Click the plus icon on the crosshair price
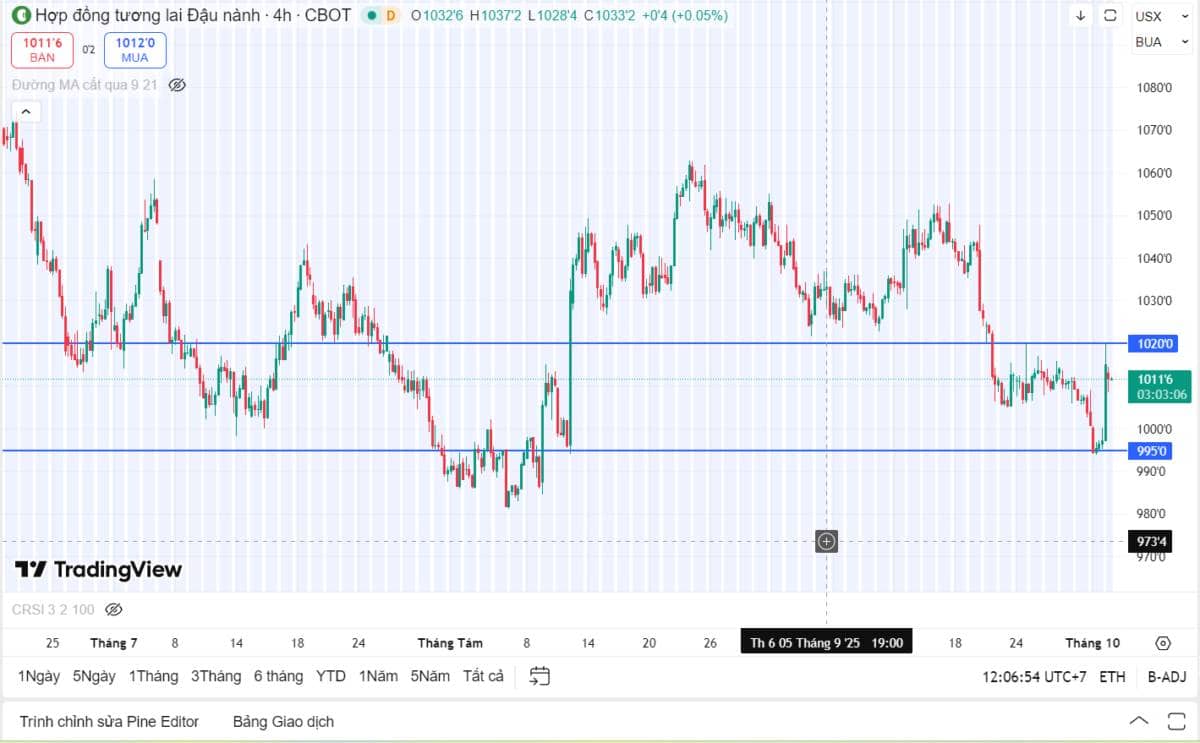This screenshot has width=1200, height=743. (827, 542)
